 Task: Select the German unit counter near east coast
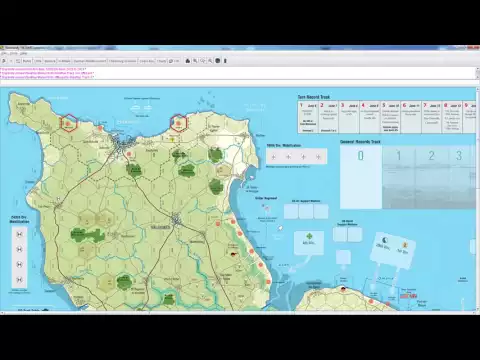click(x=233, y=253)
